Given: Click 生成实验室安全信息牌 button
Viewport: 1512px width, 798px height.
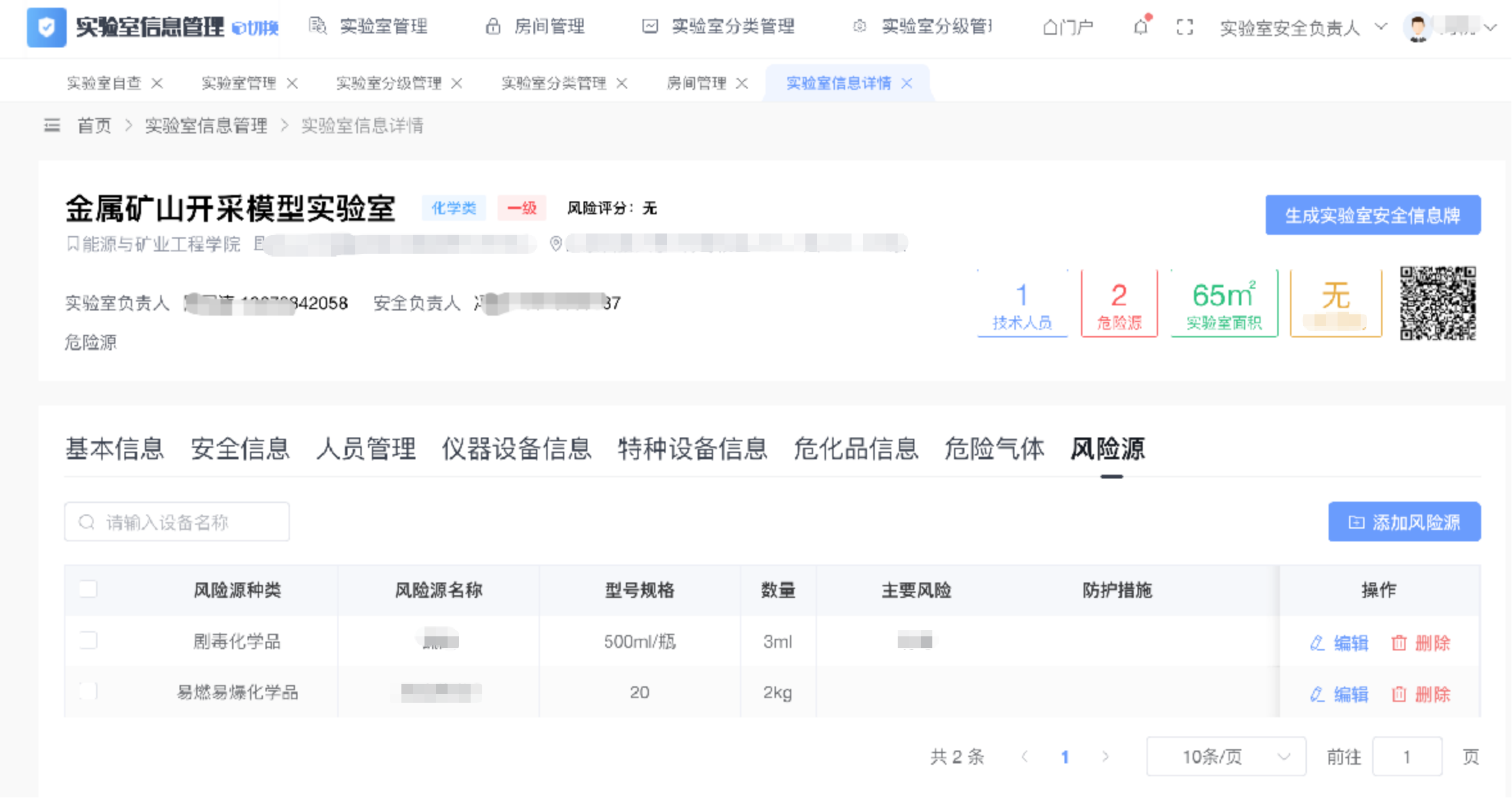Looking at the screenshot, I should pos(1373,215).
